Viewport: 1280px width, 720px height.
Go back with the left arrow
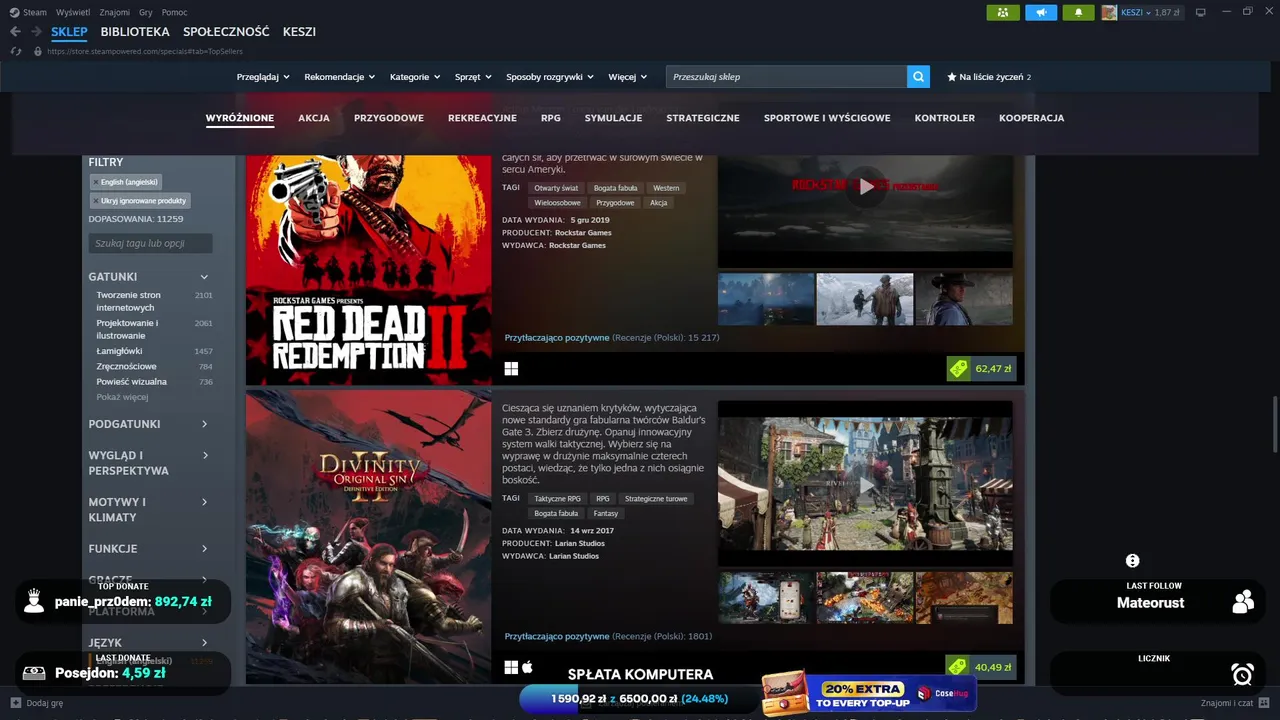(x=15, y=32)
